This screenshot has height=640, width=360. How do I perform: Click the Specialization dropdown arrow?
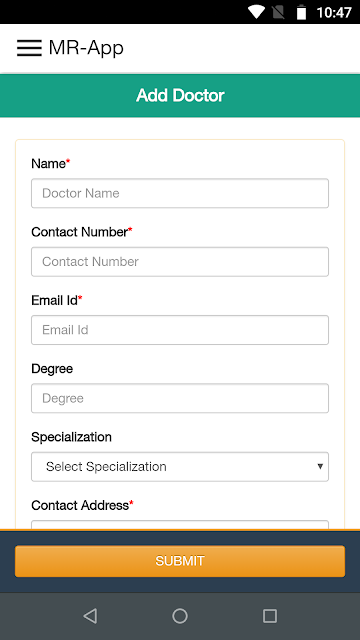pos(320,467)
